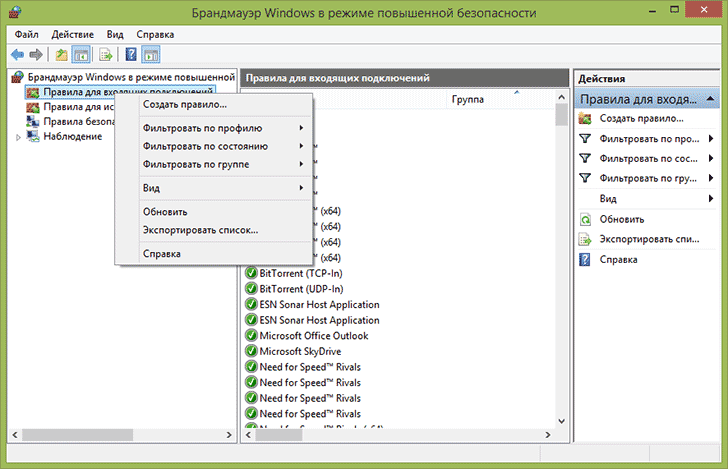Click the Up one level folder icon

pyautogui.click(x=61, y=55)
